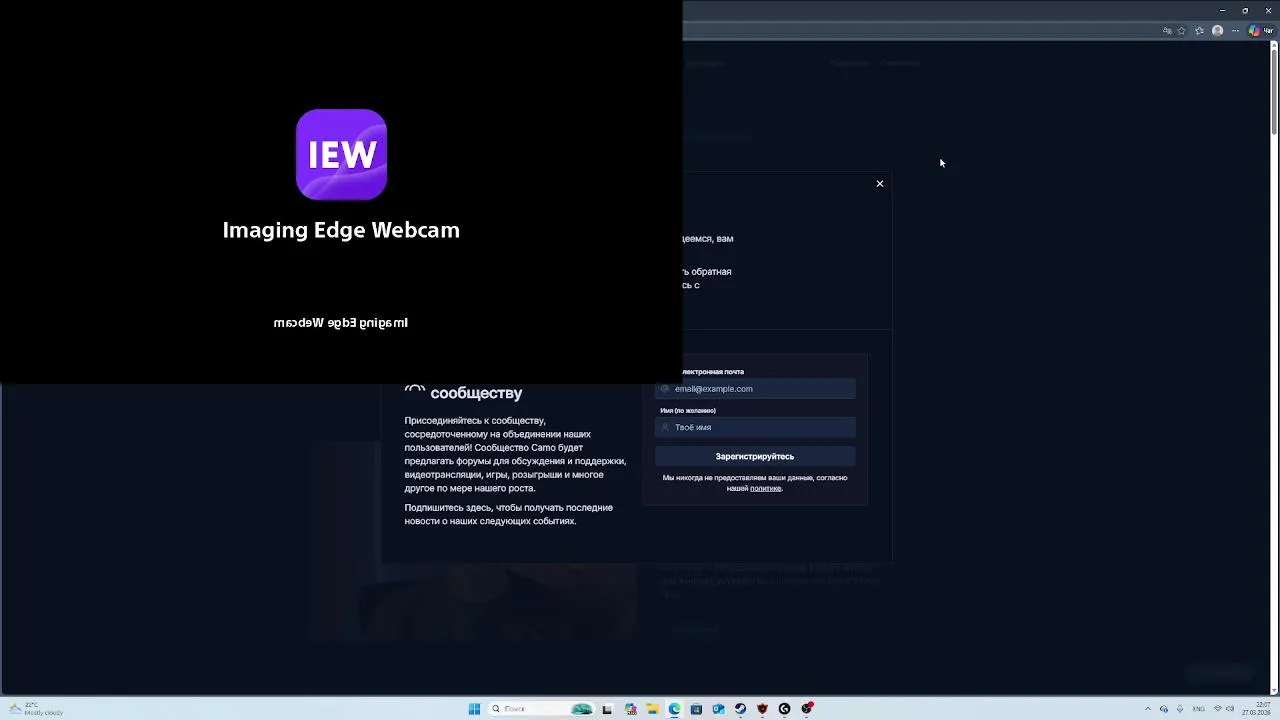Open the Windows Start menu

coord(474,709)
